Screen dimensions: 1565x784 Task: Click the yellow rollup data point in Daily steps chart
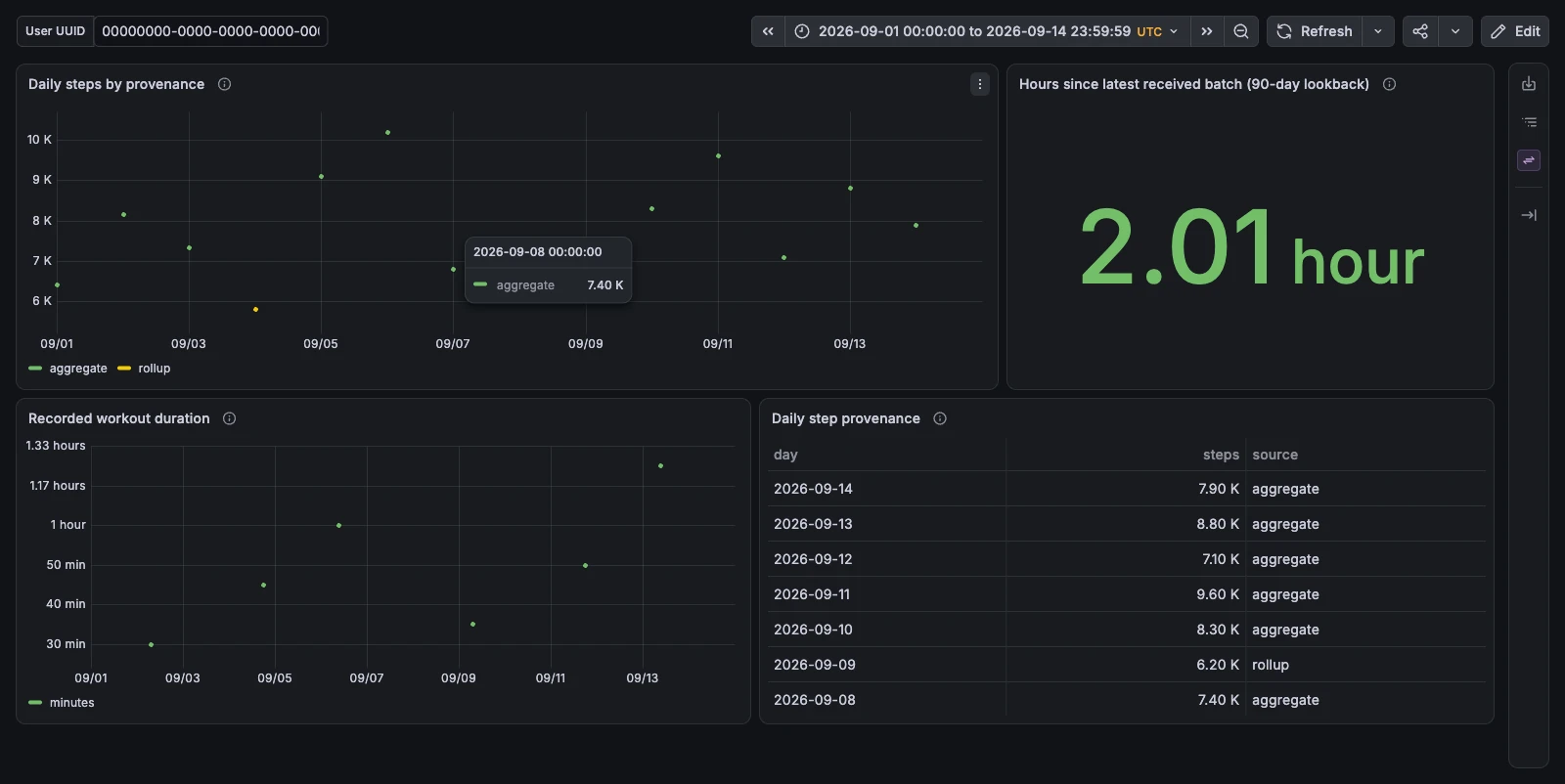pyautogui.click(x=255, y=310)
